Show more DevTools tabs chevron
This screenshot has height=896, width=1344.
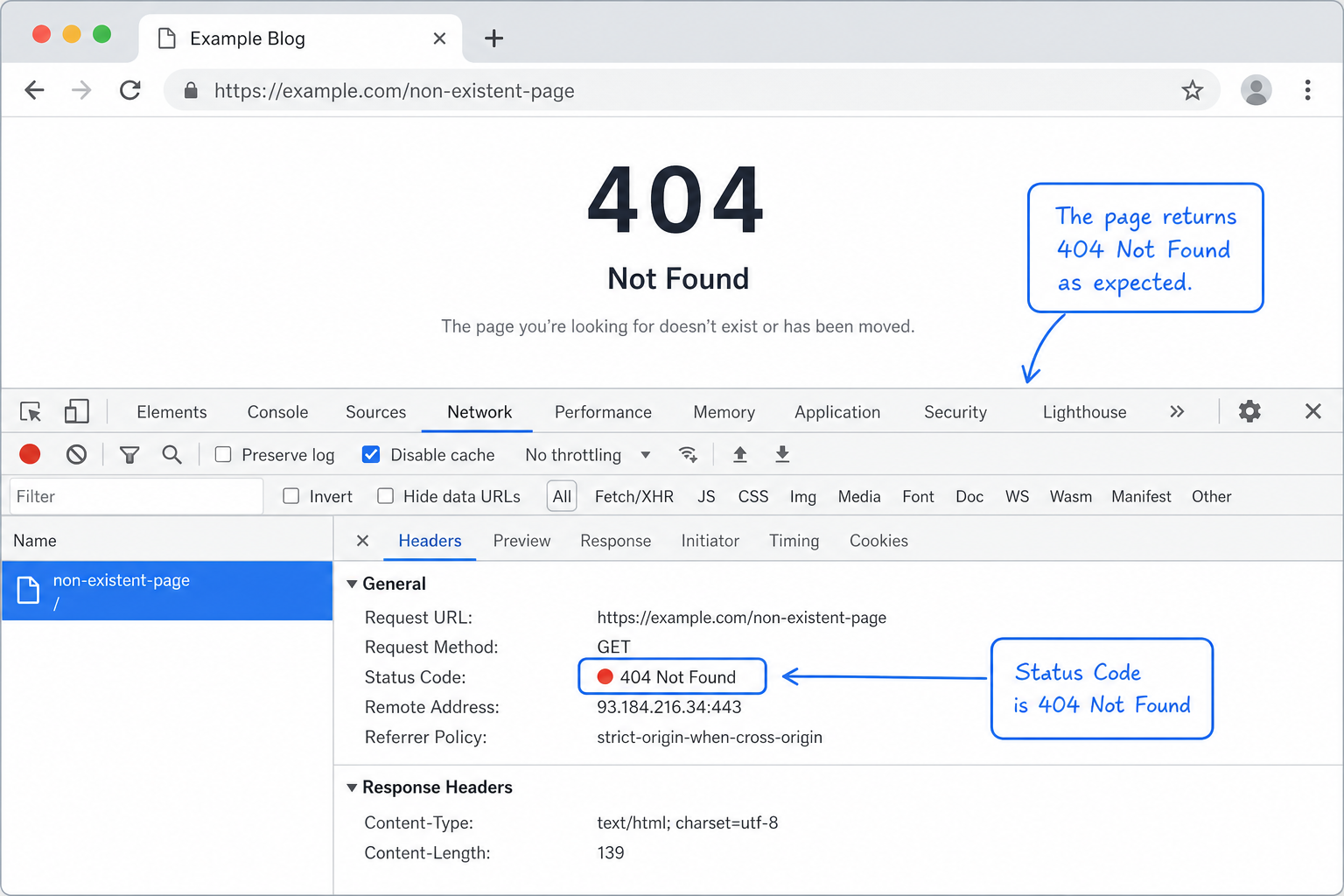tap(1177, 411)
